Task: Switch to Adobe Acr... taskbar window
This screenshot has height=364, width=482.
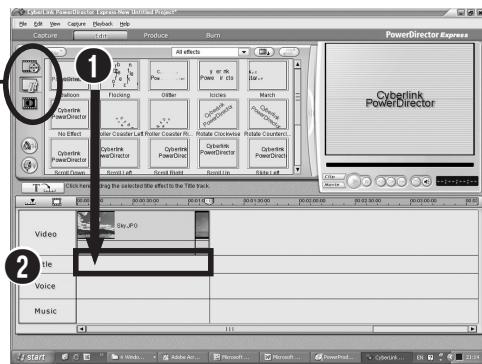Action: pos(183,357)
